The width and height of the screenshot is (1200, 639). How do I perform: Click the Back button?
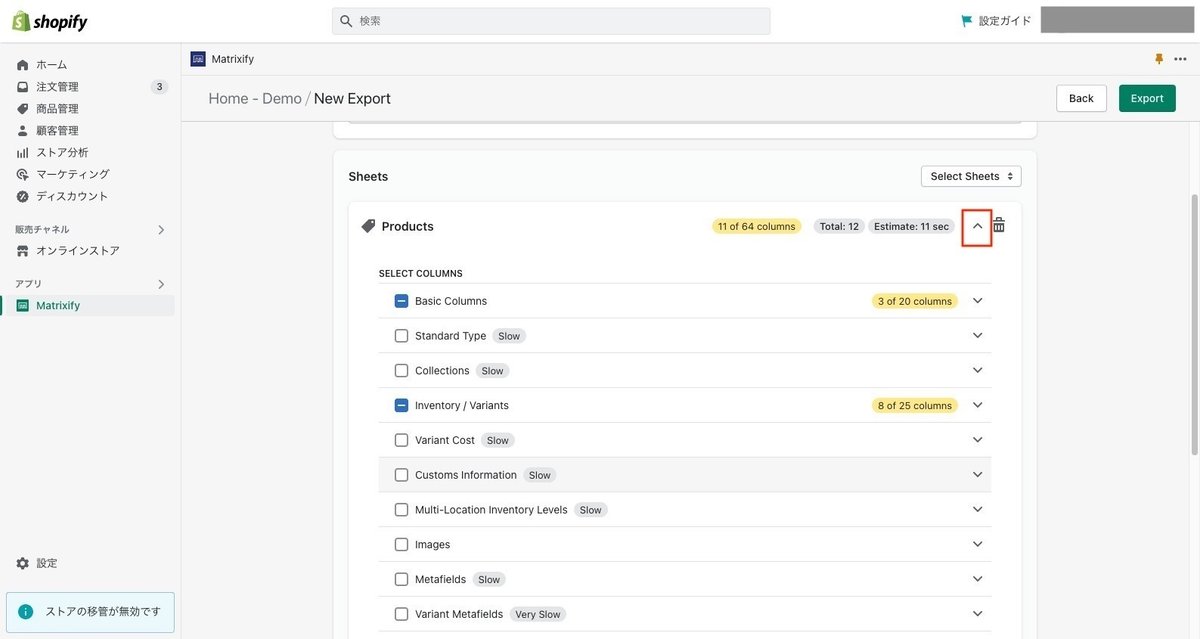click(x=1082, y=96)
